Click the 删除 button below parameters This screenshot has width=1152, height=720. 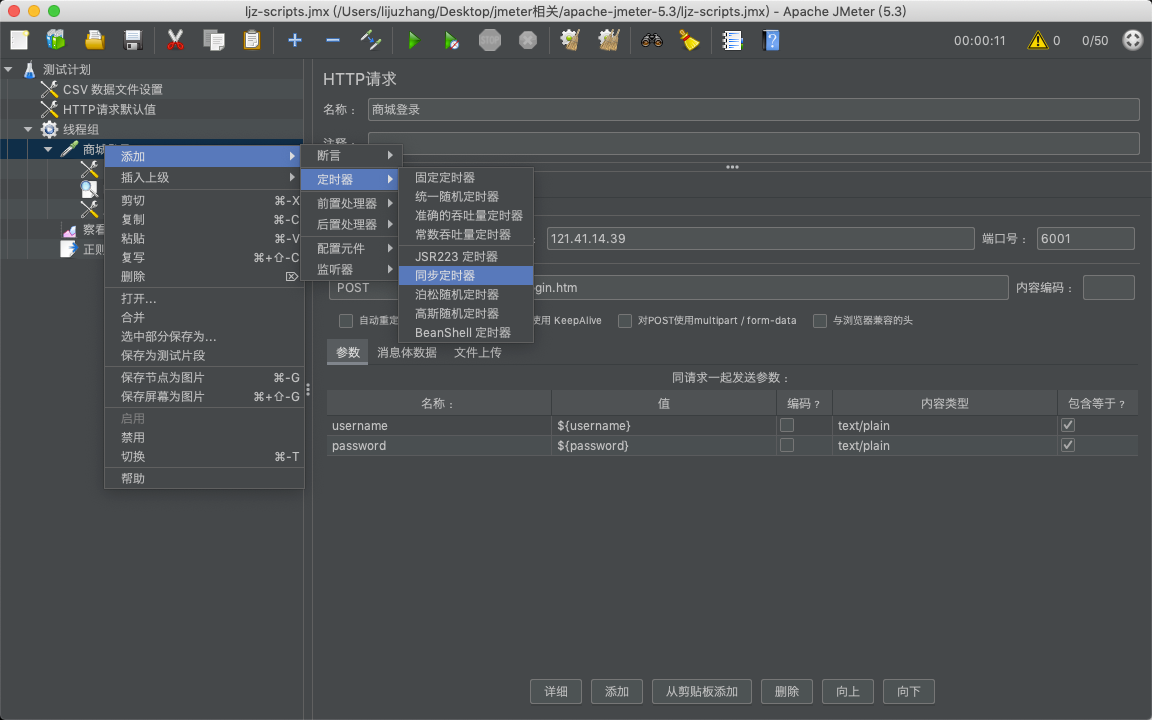click(x=787, y=692)
